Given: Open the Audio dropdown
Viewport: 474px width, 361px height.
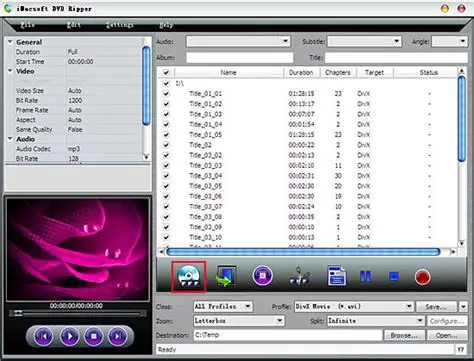Looking at the screenshot, I should pyautogui.click(x=238, y=42).
